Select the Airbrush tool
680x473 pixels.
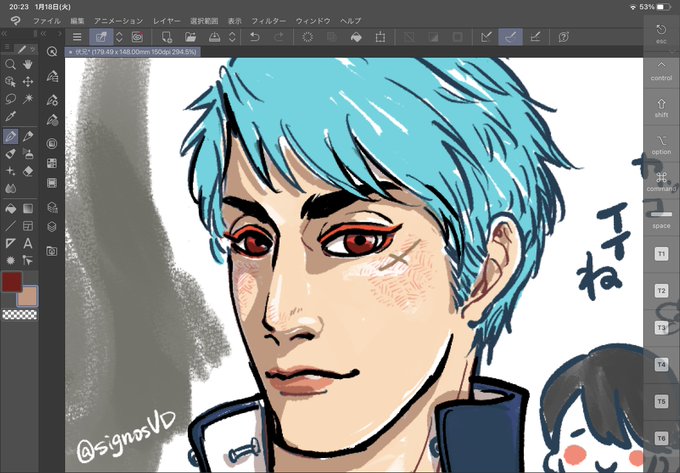(28, 153)
